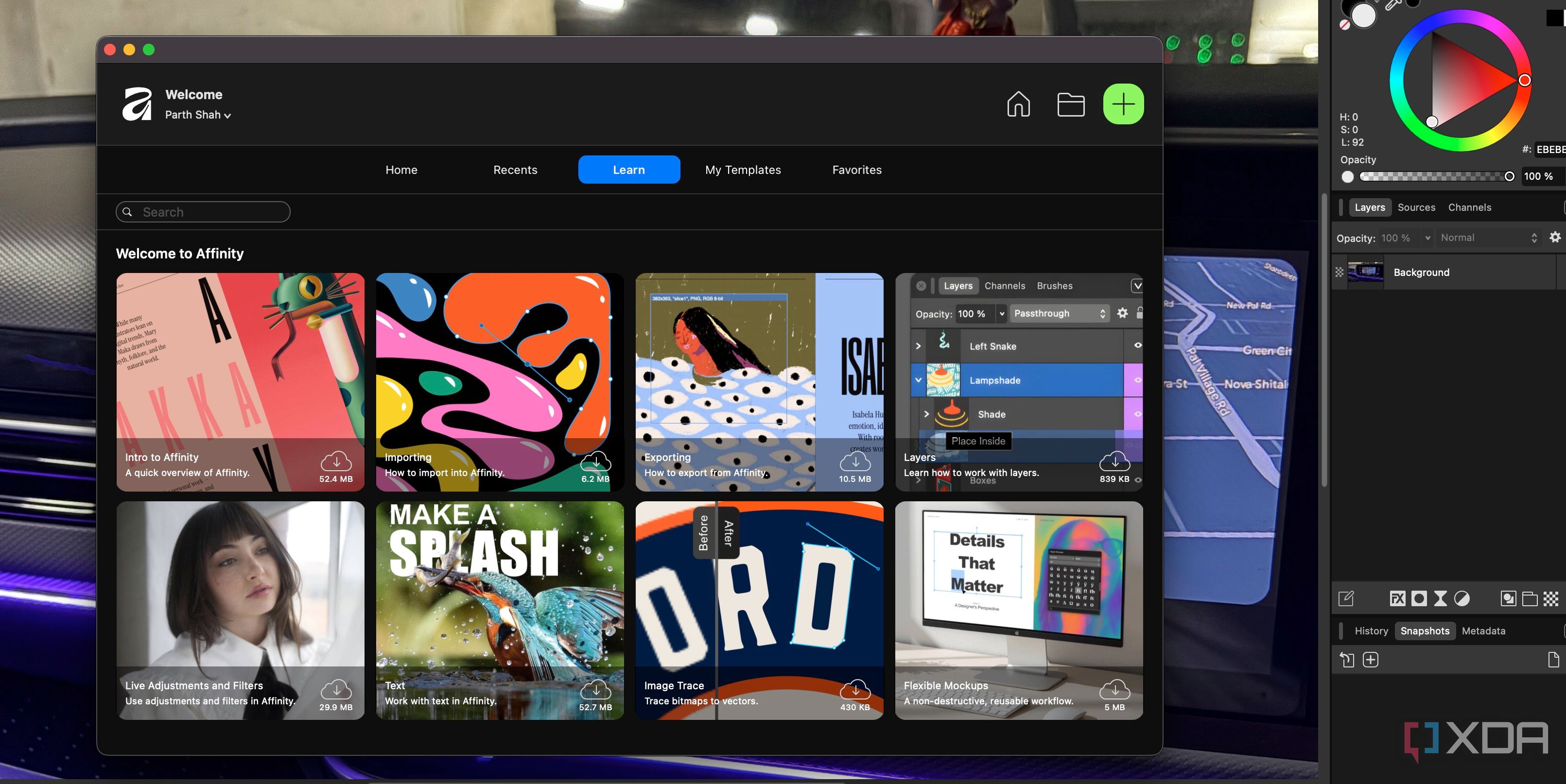This screenshot has width=1566, height=784.
Task: Open the Home icon in Welcome header
Action: pos(1018,104)
